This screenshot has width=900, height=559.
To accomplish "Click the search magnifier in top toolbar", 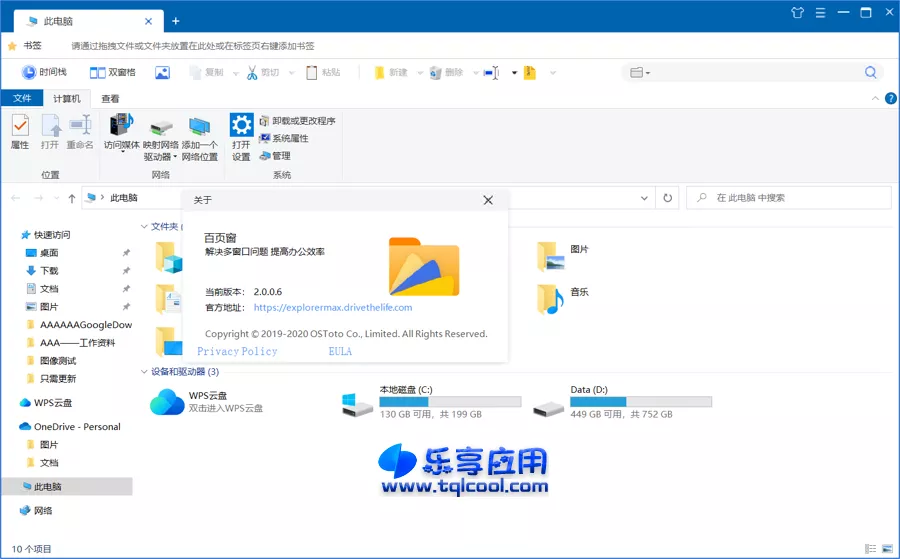I will [871, 72].
